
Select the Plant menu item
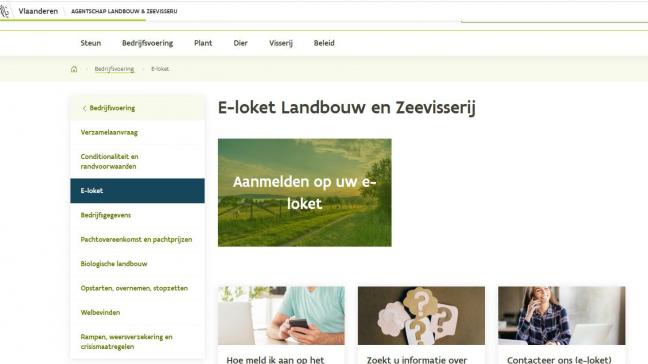(203, 43)
